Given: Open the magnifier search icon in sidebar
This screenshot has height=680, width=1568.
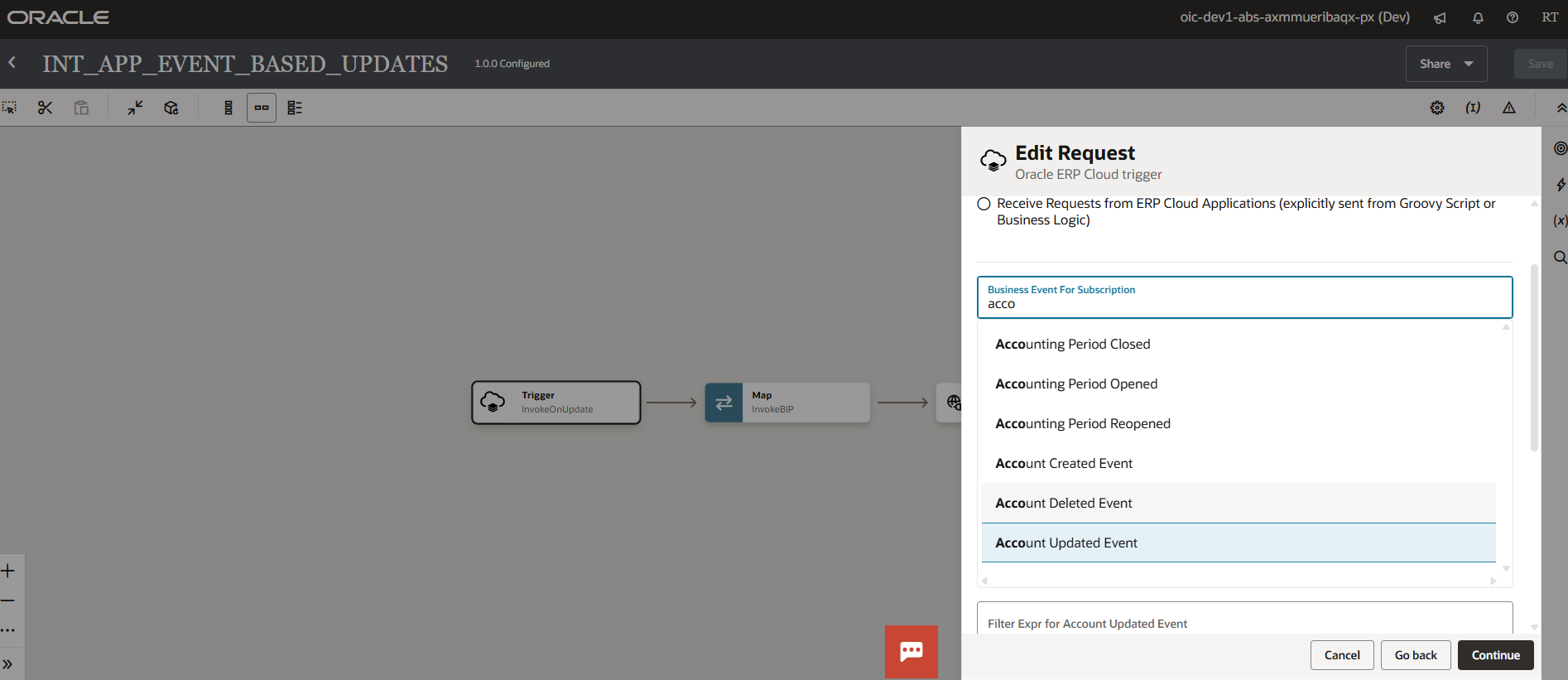Looking at the screenshot, I should [1561, 257].
